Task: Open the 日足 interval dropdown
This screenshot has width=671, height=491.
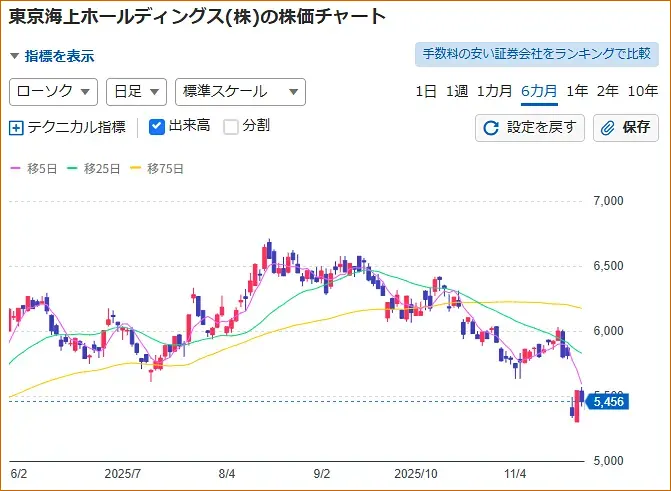Action: [136, 91]
